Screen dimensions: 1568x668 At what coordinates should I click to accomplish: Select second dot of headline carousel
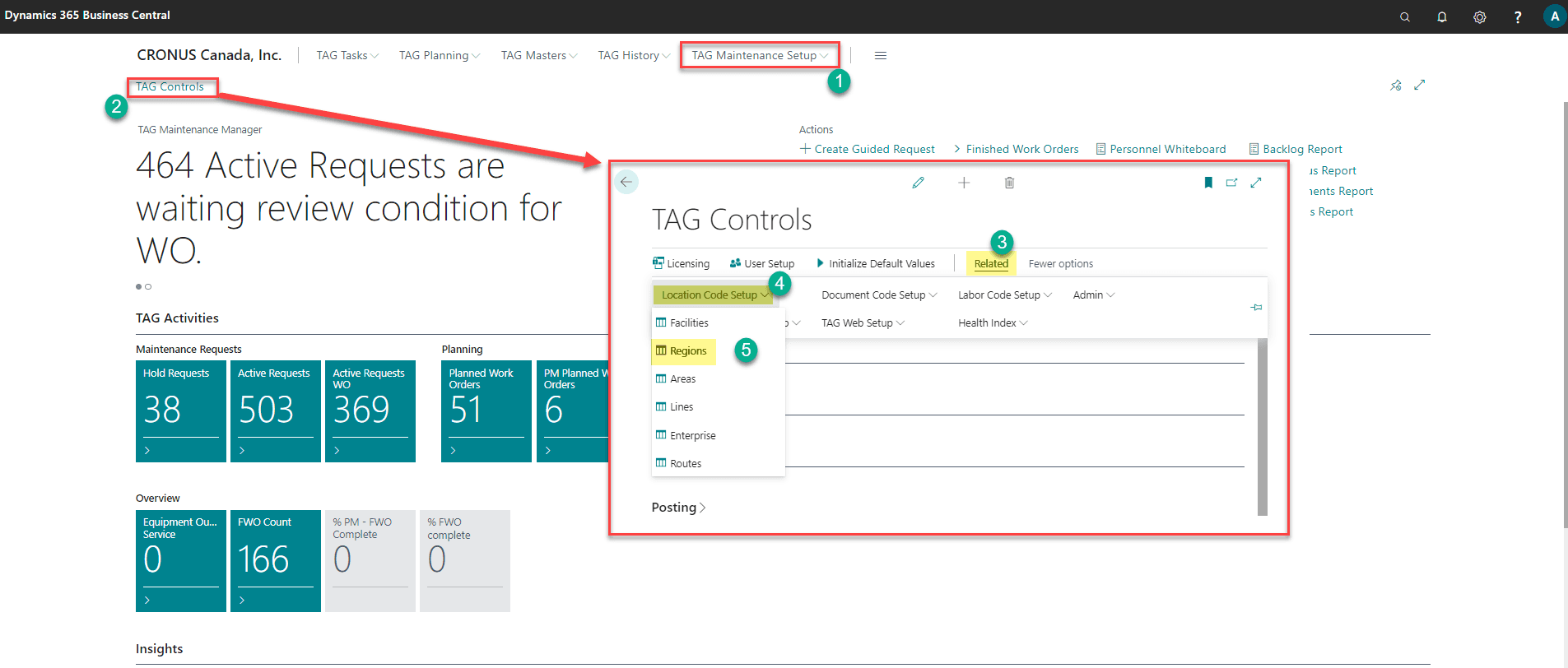148,286
